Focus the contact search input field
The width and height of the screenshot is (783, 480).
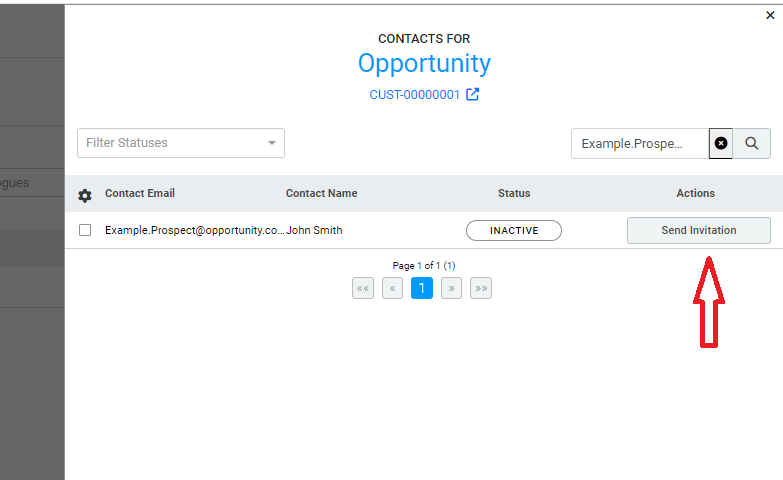coord(640,143)
